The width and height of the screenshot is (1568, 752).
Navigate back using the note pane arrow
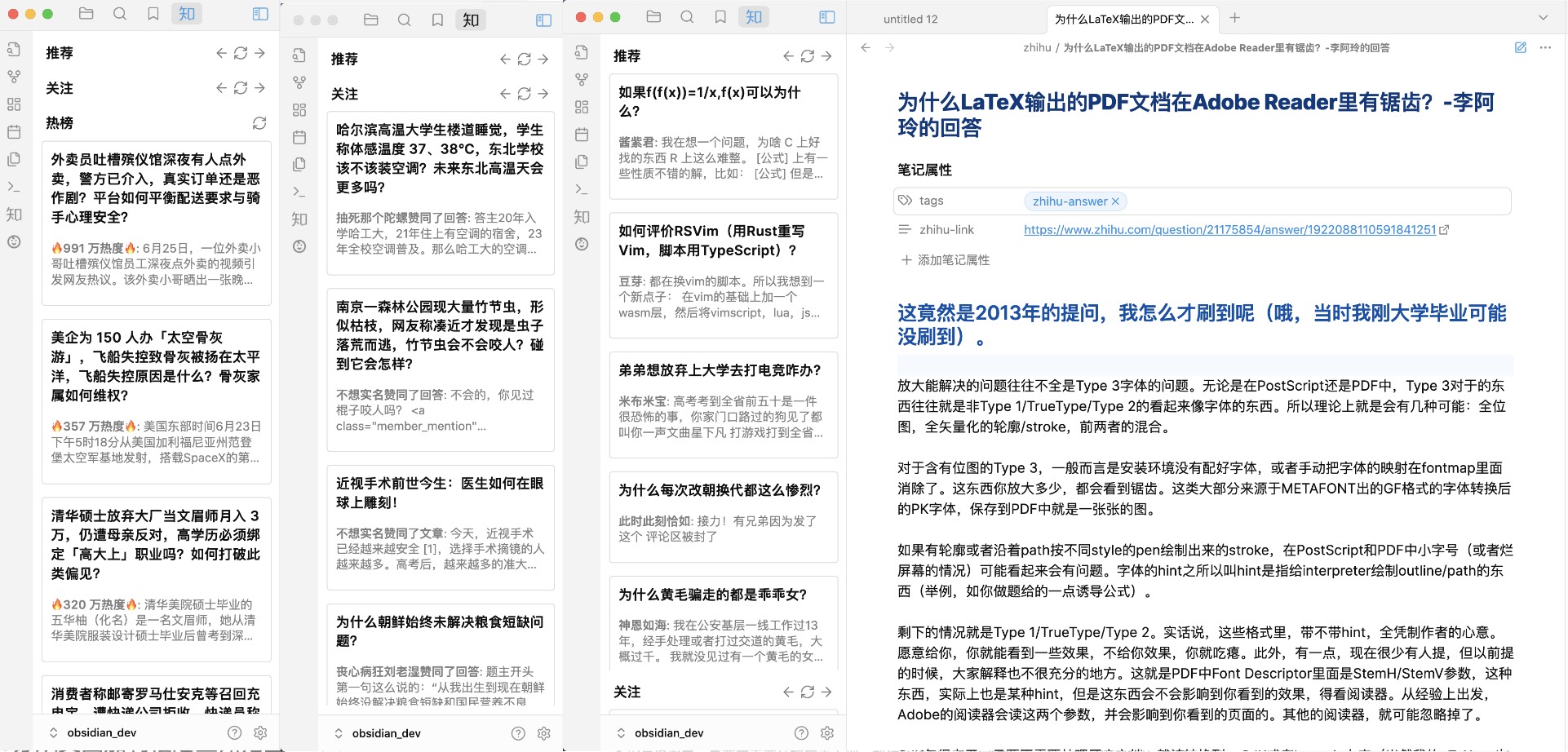[x=866, y=48]
